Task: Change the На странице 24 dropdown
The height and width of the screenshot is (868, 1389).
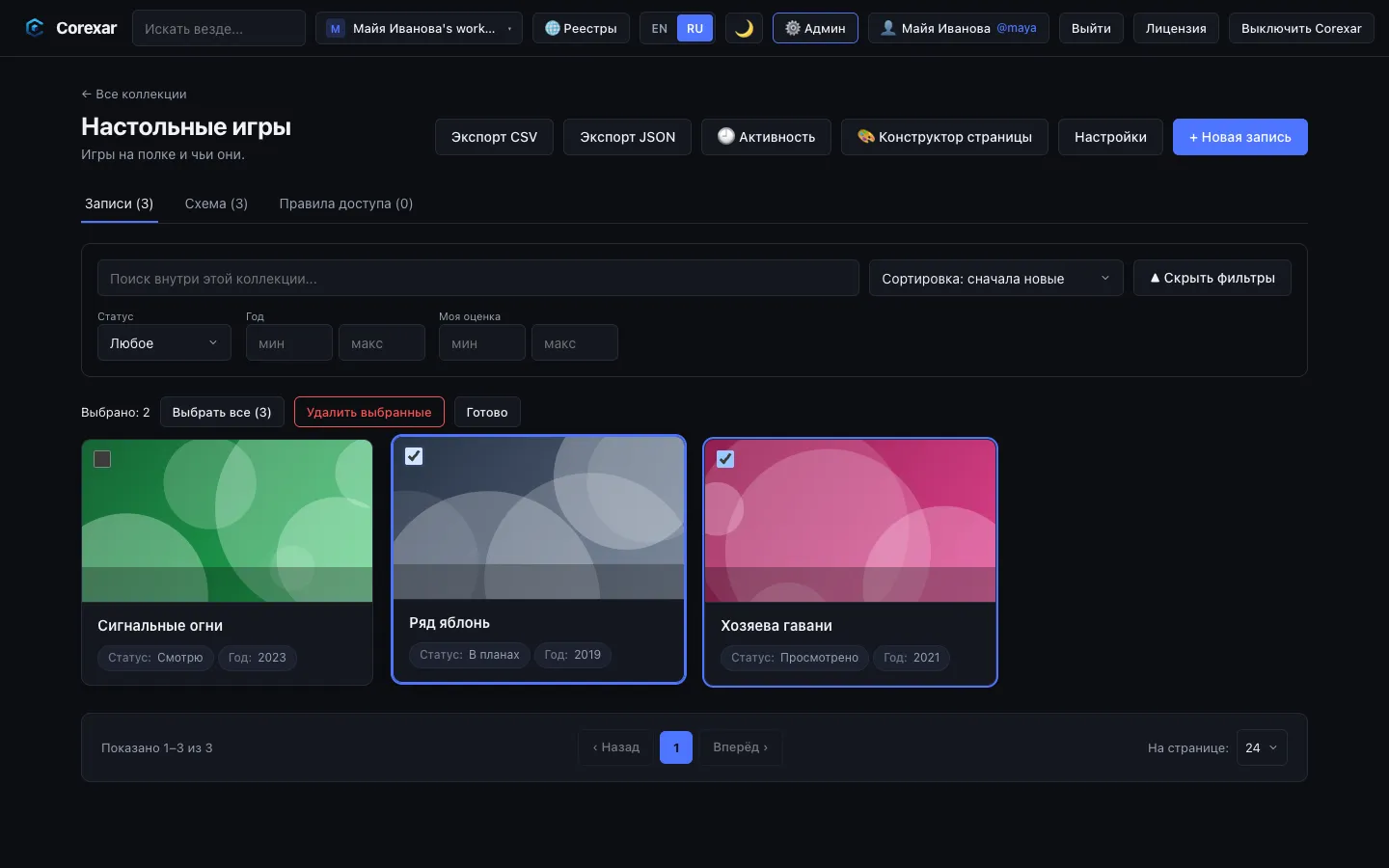Action: [x=1262, y=747]
